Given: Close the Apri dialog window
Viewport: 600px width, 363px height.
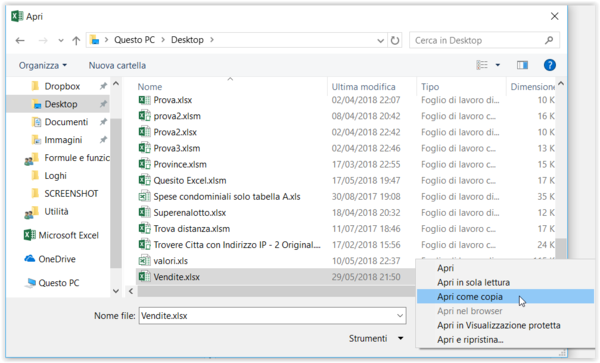Looking at the screenshot, I should click(x=554, y=16).
